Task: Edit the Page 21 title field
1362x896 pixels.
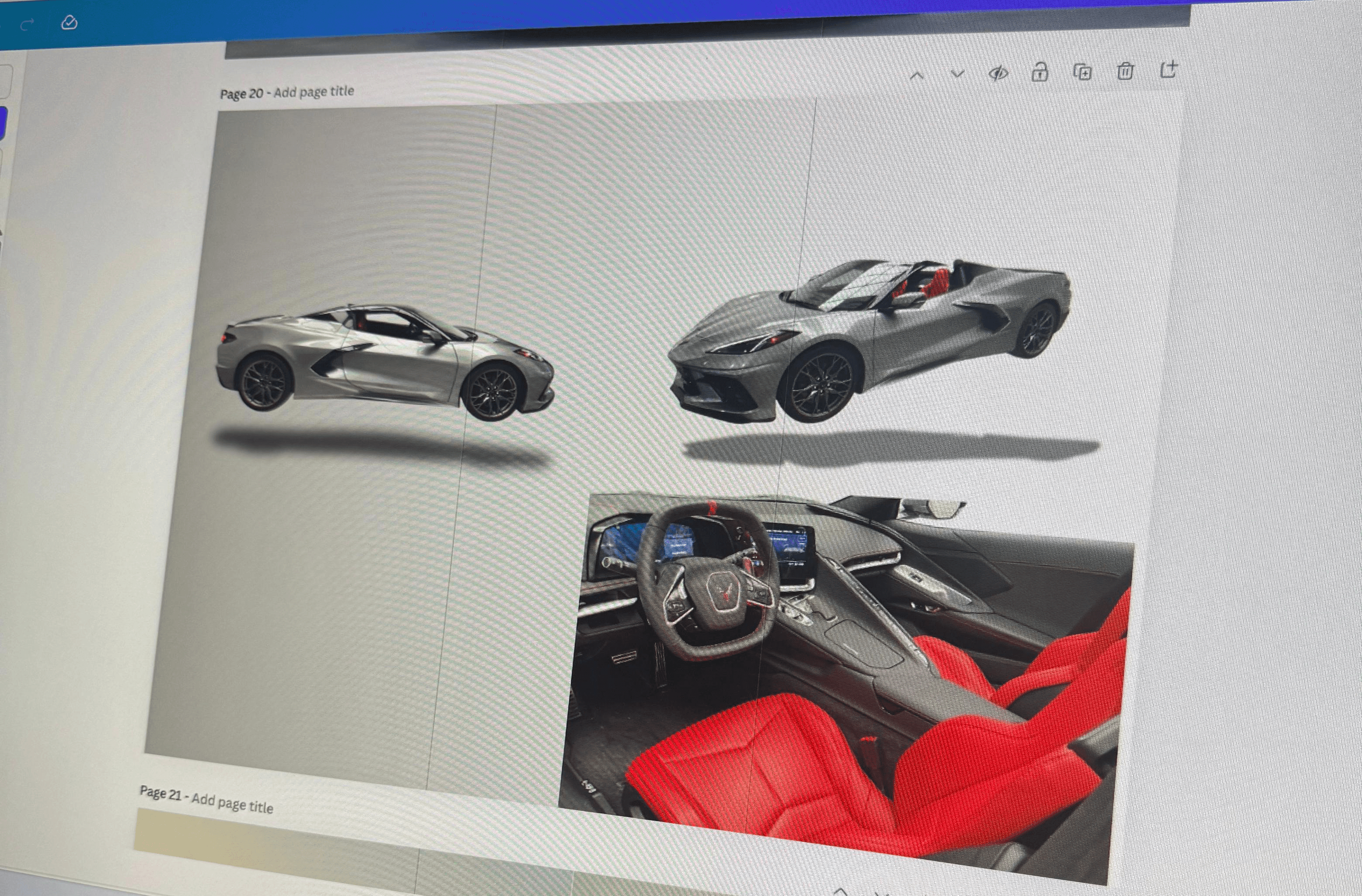Action: click(x=232, y=806)
